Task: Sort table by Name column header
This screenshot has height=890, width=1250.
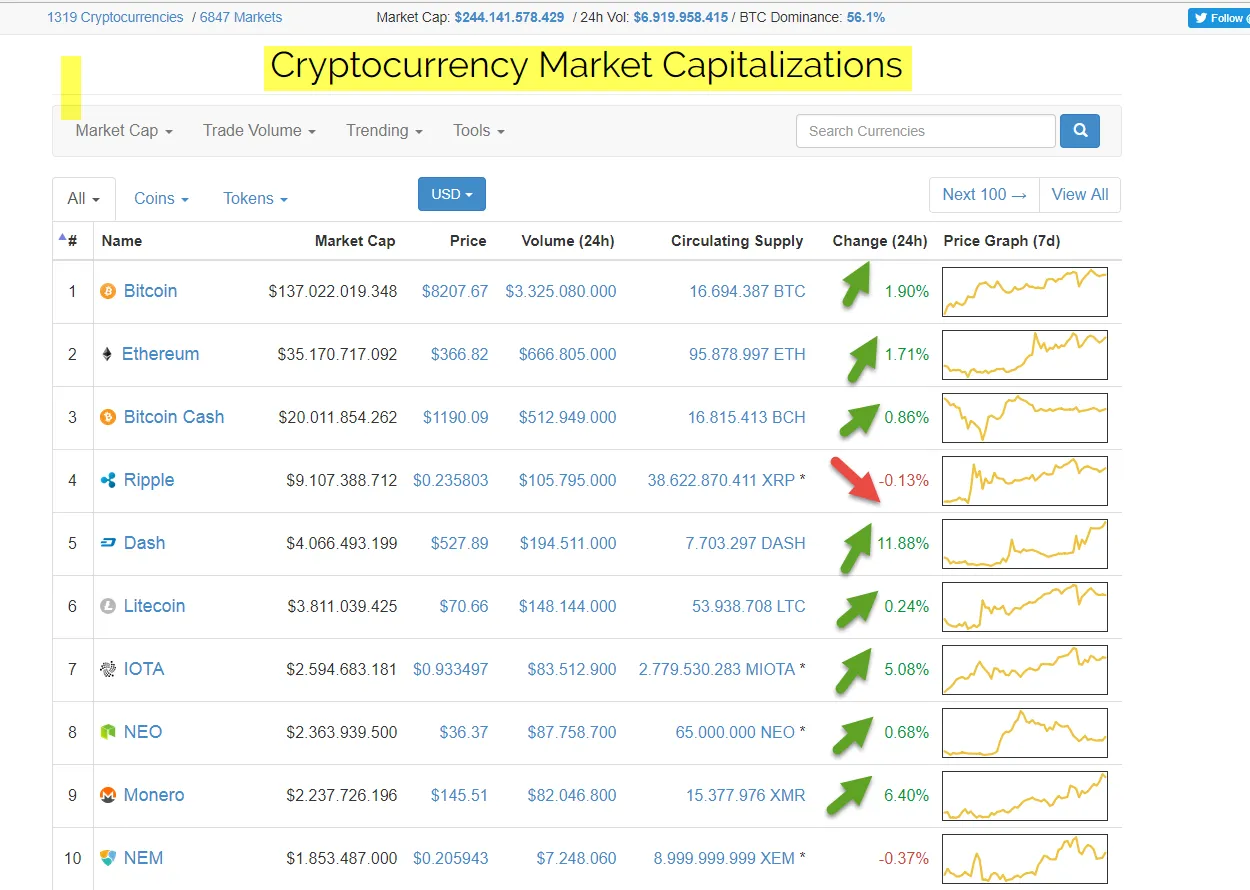Action: [122, 241]
